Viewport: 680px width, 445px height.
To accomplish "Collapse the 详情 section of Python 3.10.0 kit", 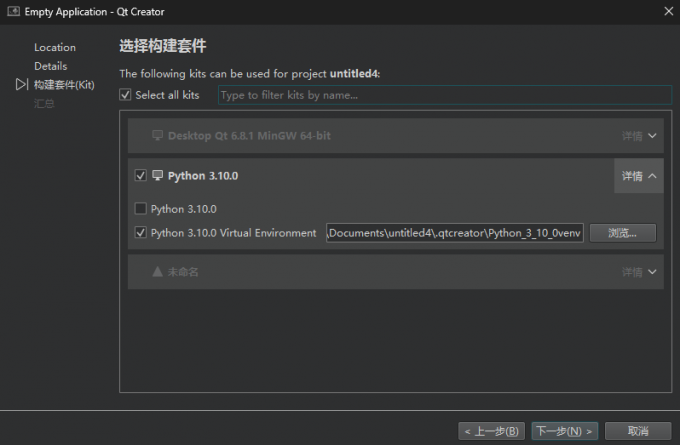I will (638, 175).
